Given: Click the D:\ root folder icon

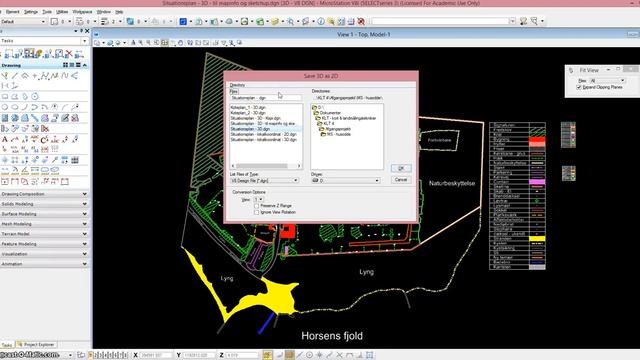Looking at the screenshot, I should click(314, 107).
